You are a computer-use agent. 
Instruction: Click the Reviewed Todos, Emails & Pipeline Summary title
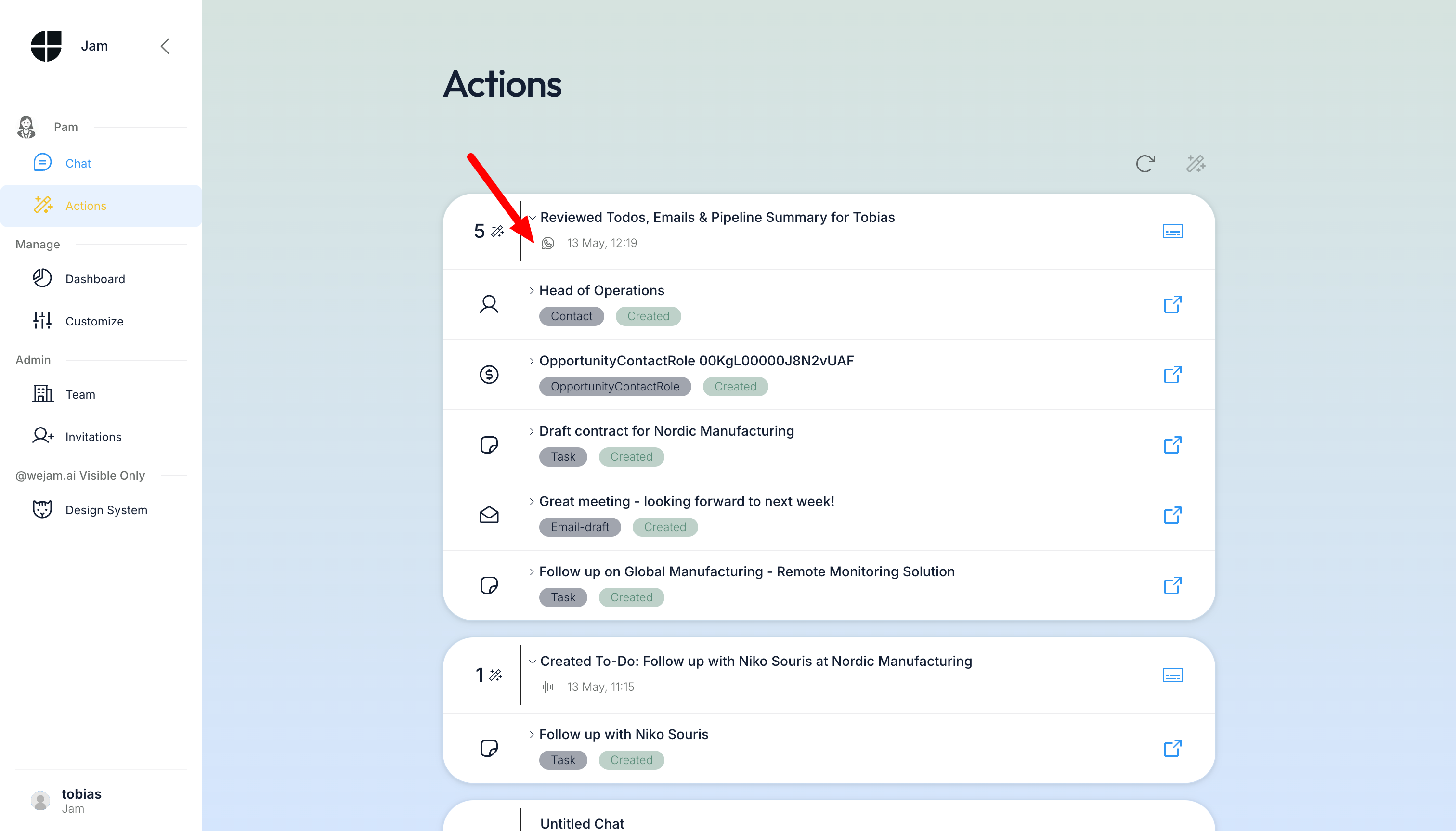pos(717,218)
